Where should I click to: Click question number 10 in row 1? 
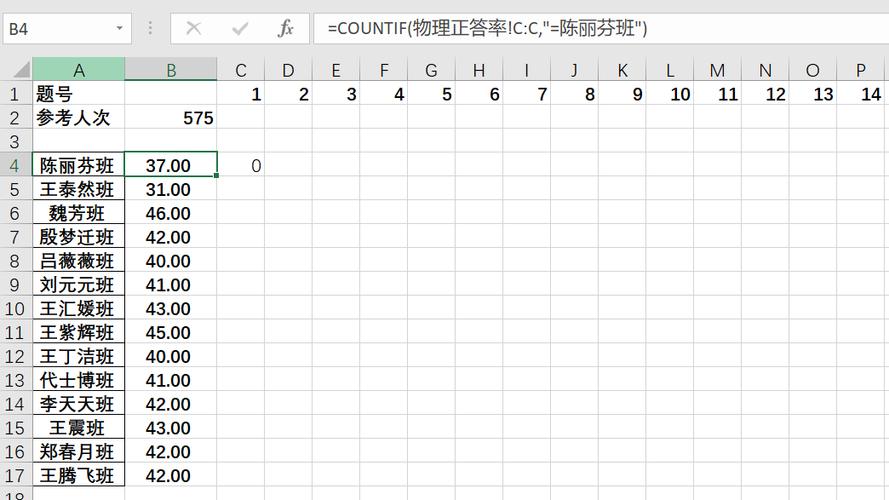pos(670,94)
